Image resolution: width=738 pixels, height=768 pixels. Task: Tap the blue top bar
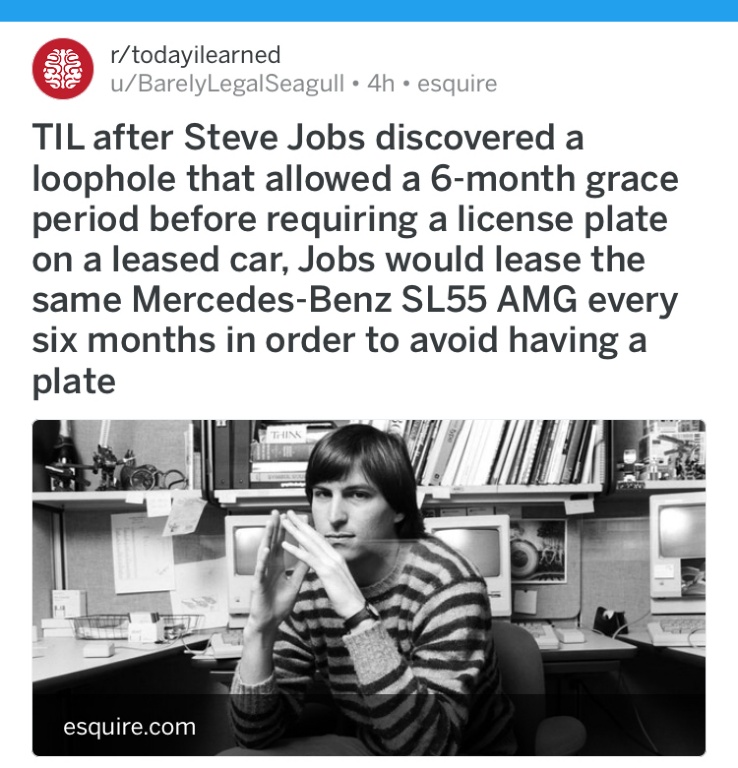point(369,10)
